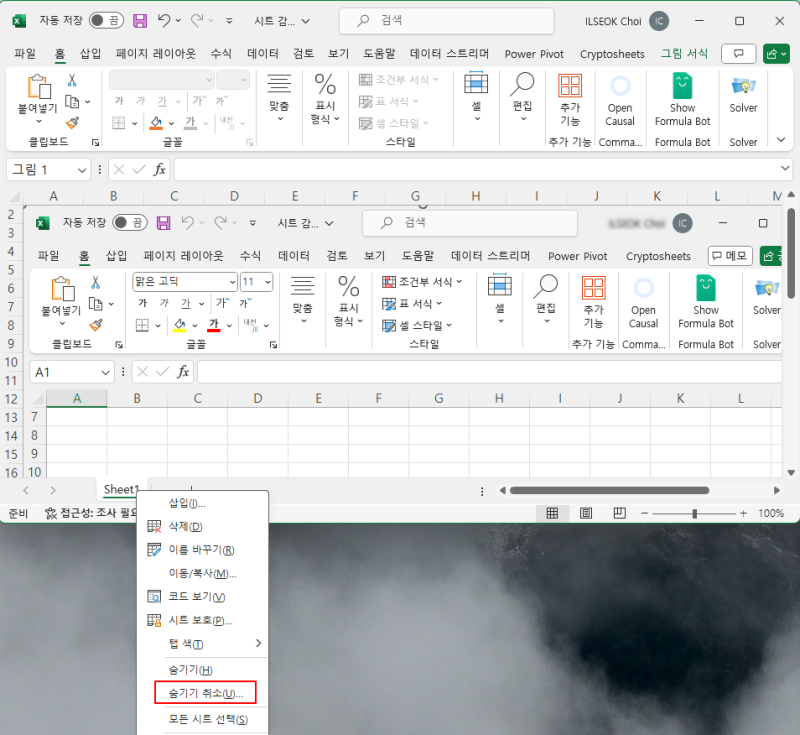The image size is (800, 735).
Task: Switch to Page Break Preview in status bar
Action: [619, 513]
